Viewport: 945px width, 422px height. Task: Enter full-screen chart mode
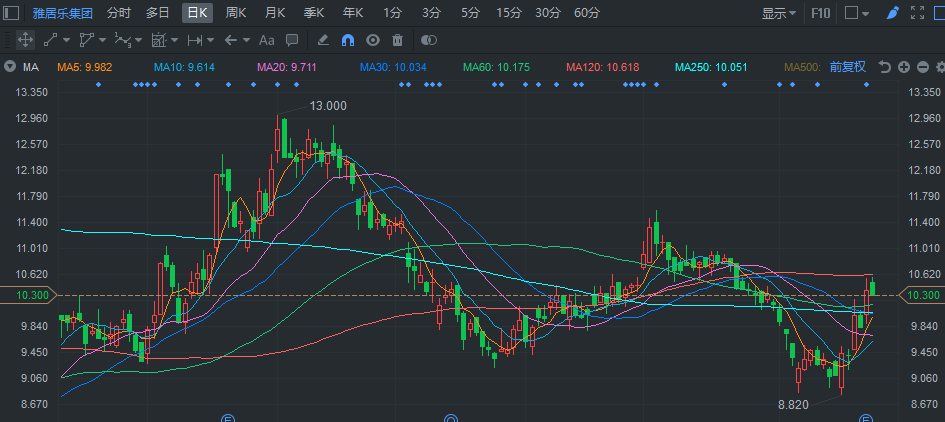917,13
